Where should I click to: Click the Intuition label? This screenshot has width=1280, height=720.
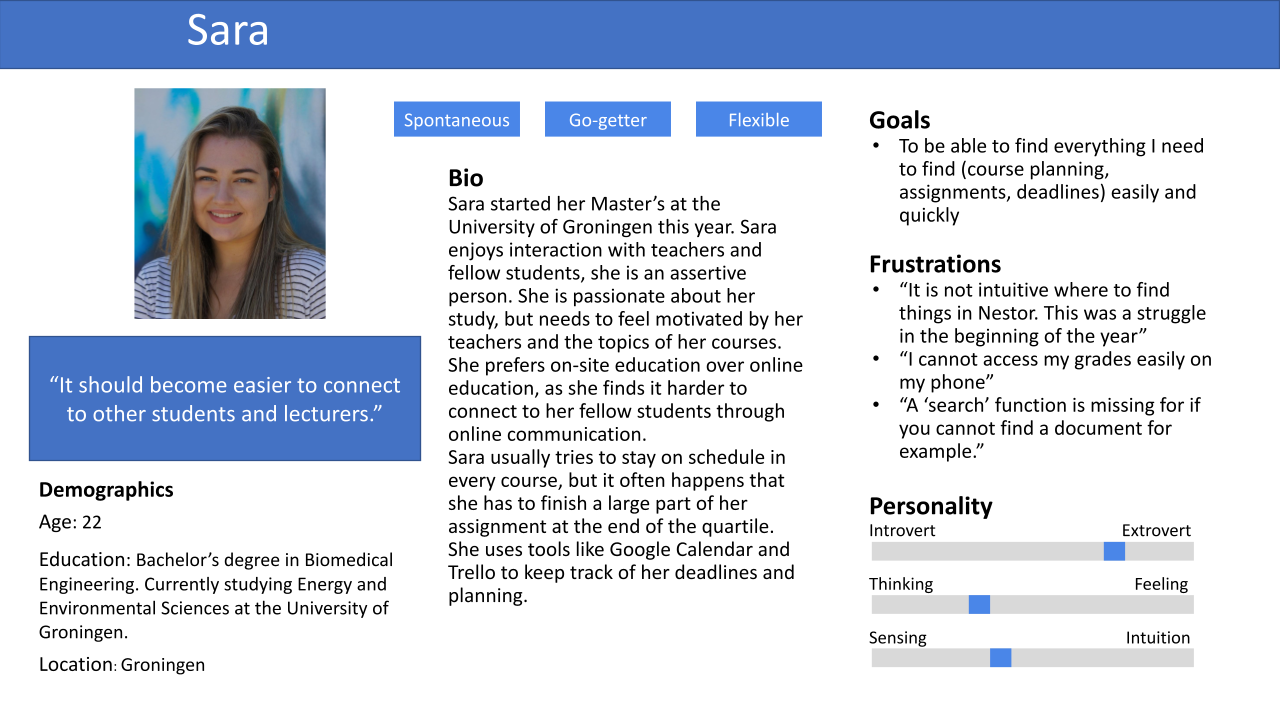coord(1158,638)
